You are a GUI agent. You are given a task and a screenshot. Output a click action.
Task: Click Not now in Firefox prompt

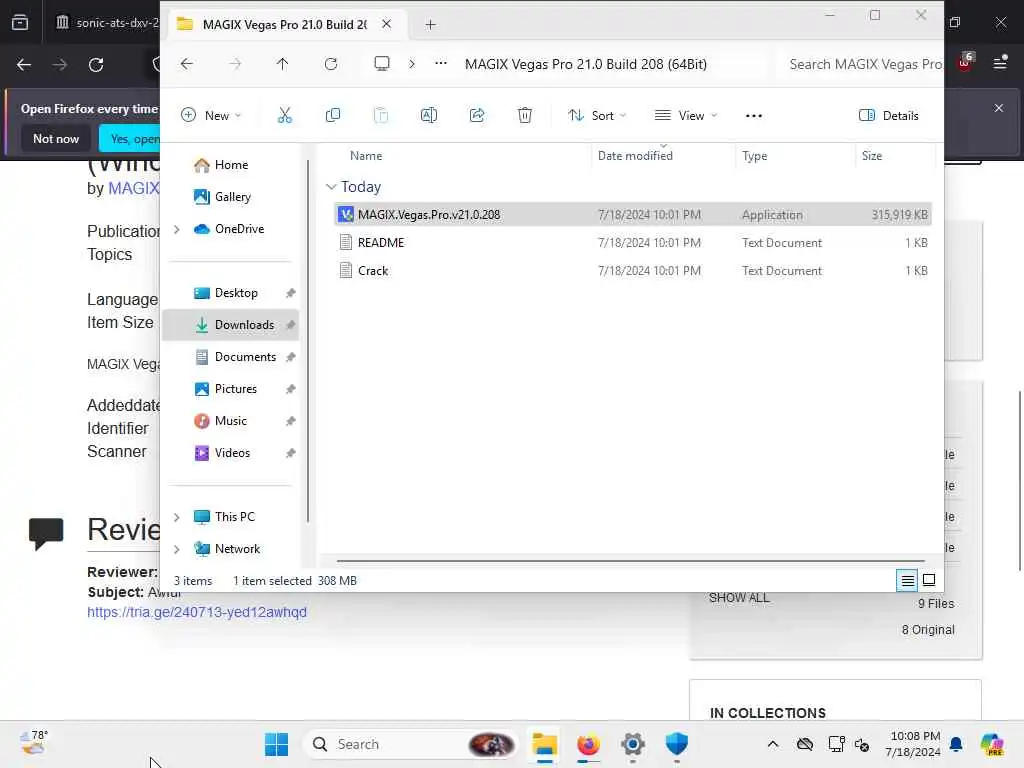56,138
